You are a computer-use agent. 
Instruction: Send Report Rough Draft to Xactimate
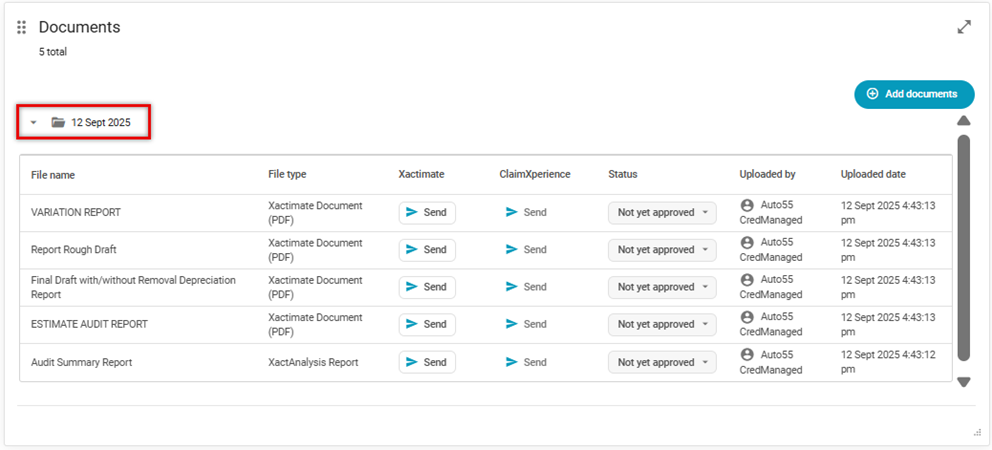(x=427, y=250)
